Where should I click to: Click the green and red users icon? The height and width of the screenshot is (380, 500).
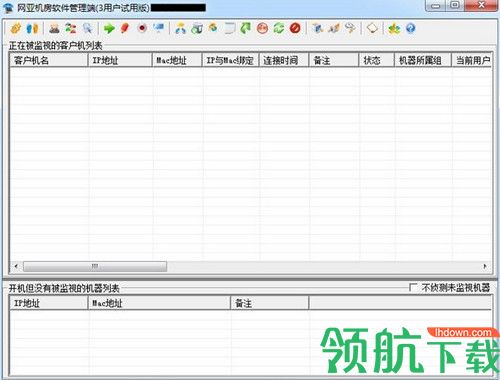[x=71, y=28]
